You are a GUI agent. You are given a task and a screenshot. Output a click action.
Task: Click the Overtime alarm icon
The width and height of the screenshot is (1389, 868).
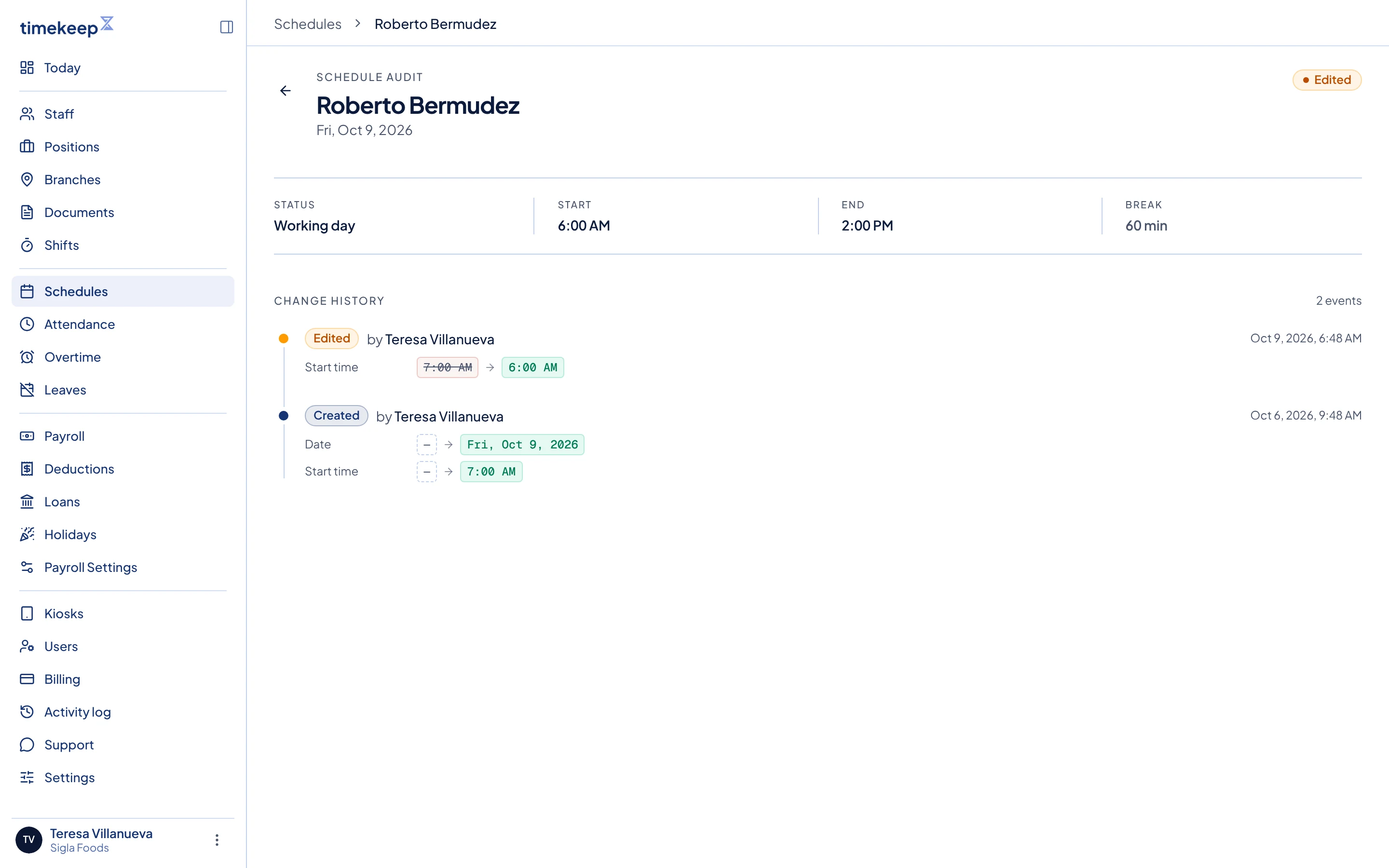(x=27, y=356)
